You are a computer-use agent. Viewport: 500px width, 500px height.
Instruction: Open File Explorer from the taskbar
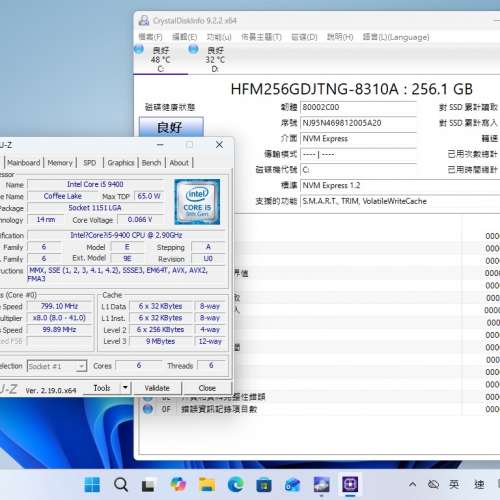[207, 485]
